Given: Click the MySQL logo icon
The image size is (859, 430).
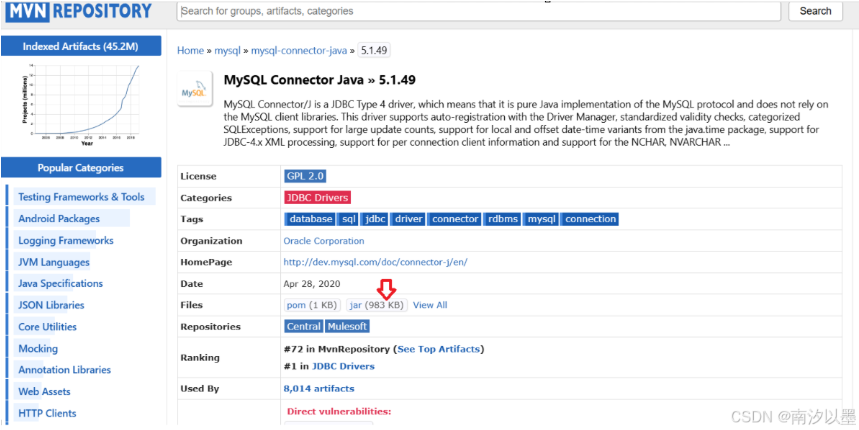Looking at the screenshot, I should 194,92.
